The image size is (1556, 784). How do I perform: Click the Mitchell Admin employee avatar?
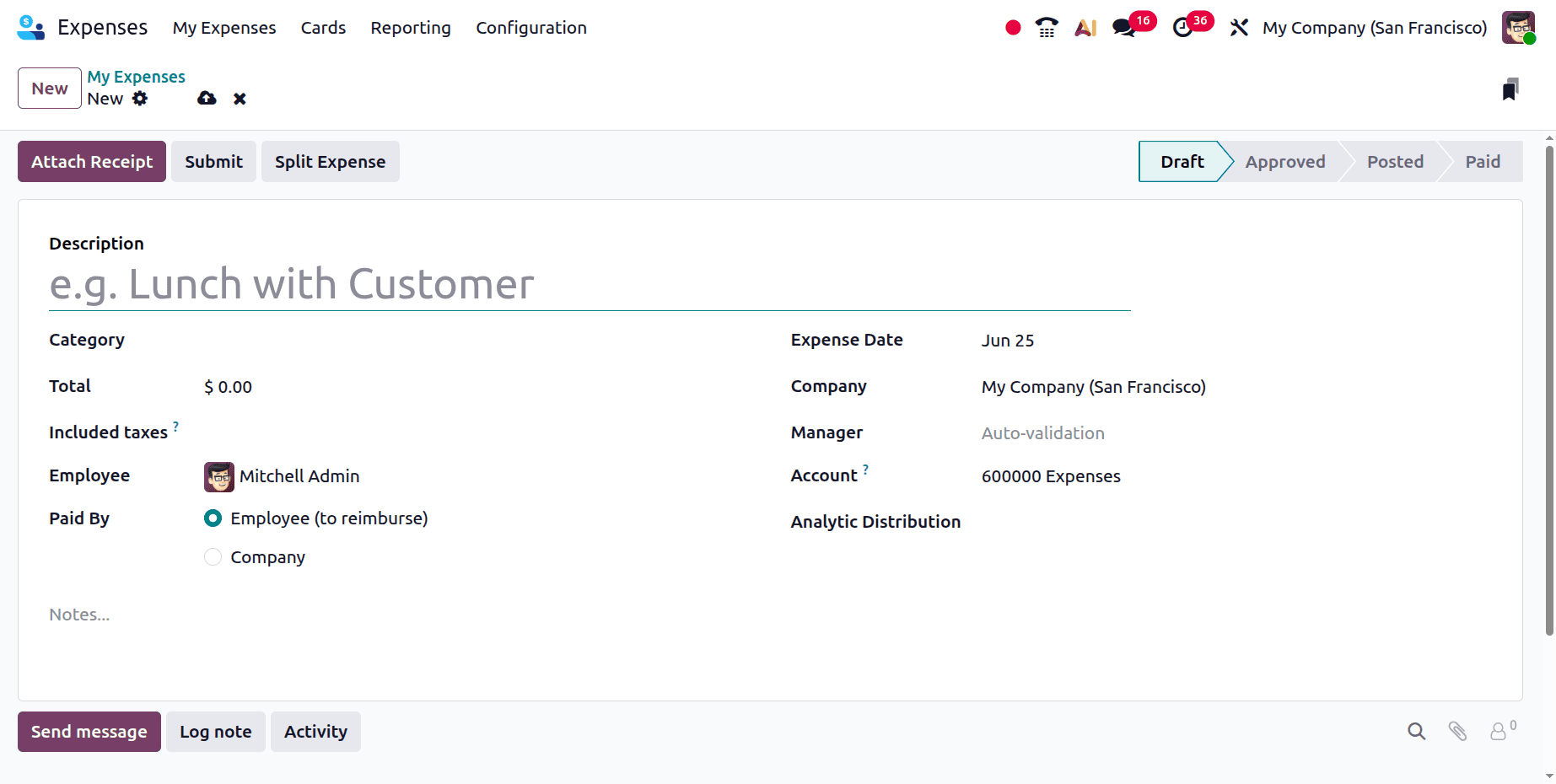coord(219,476)
